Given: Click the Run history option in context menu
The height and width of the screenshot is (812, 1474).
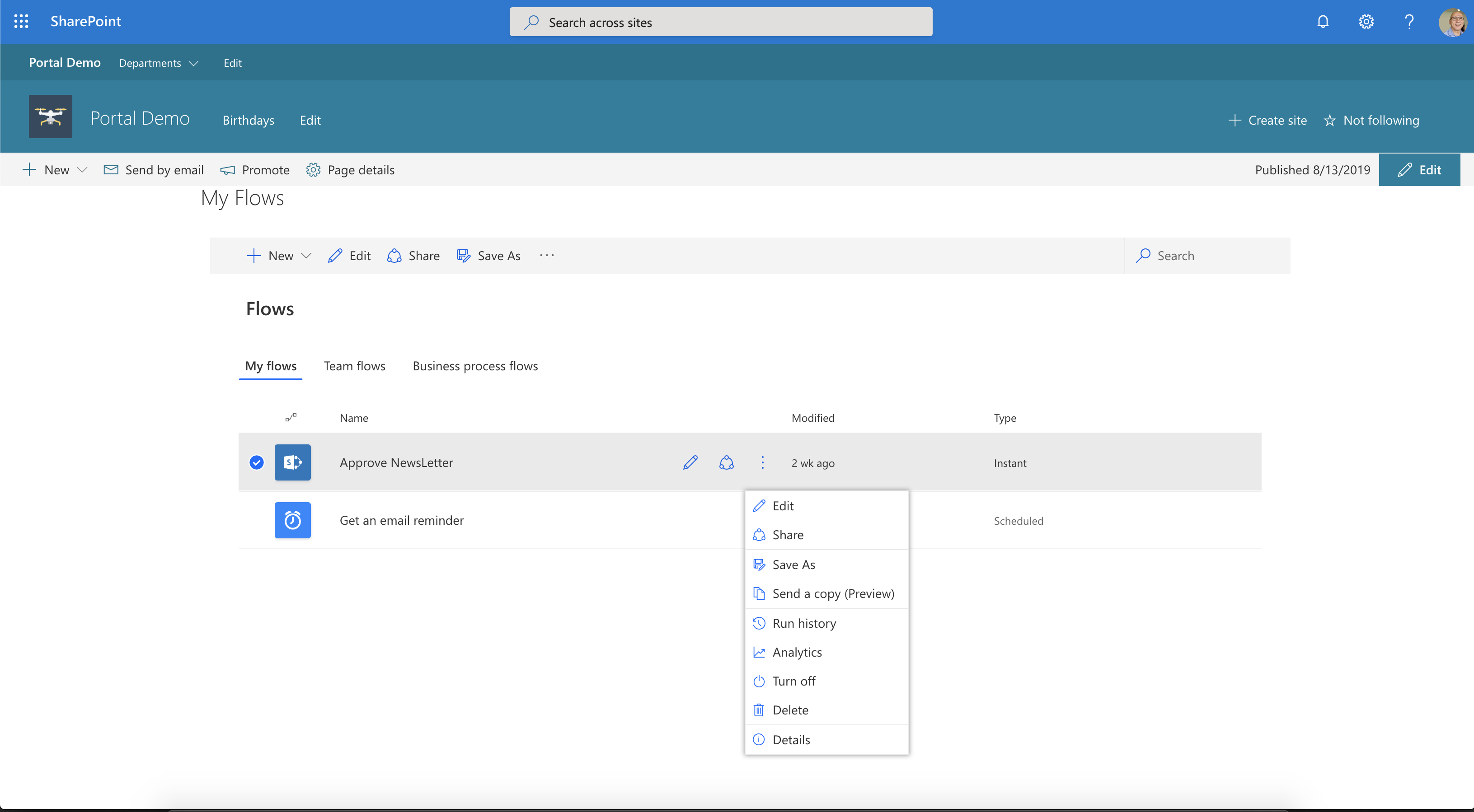Looking at the screenshot, I should click(804, 622).
